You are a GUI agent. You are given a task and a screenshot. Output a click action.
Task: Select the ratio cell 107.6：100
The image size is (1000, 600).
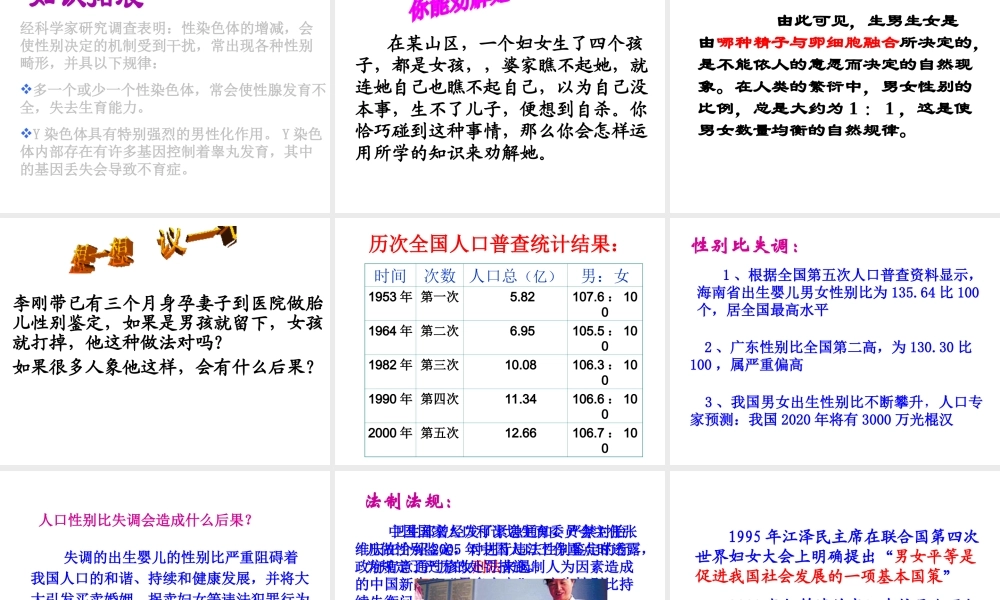[x=605, y=304]
